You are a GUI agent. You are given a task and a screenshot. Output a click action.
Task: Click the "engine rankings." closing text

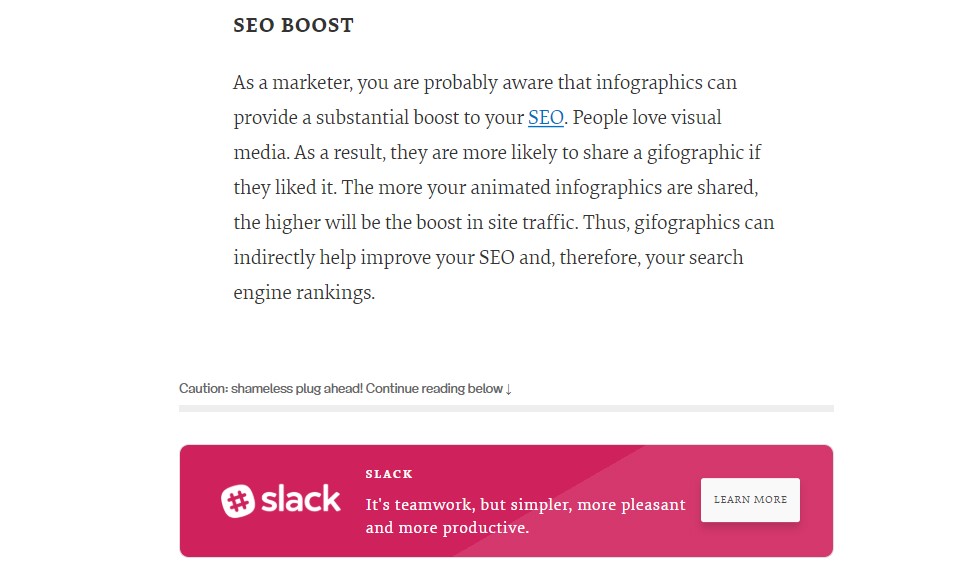click(x=304, y=292)
